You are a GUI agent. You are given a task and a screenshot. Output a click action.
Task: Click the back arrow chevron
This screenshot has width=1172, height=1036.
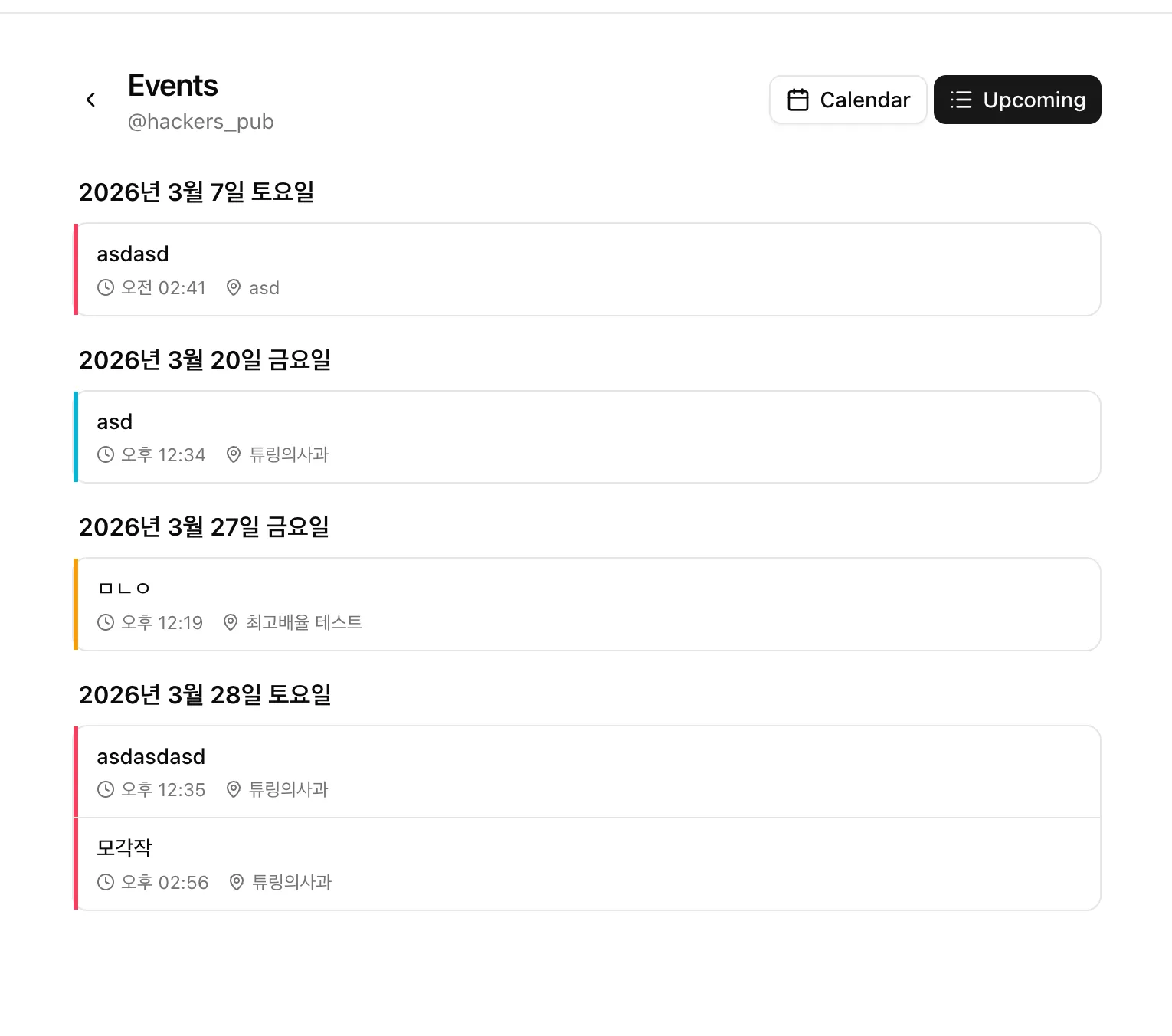point(90,100)
